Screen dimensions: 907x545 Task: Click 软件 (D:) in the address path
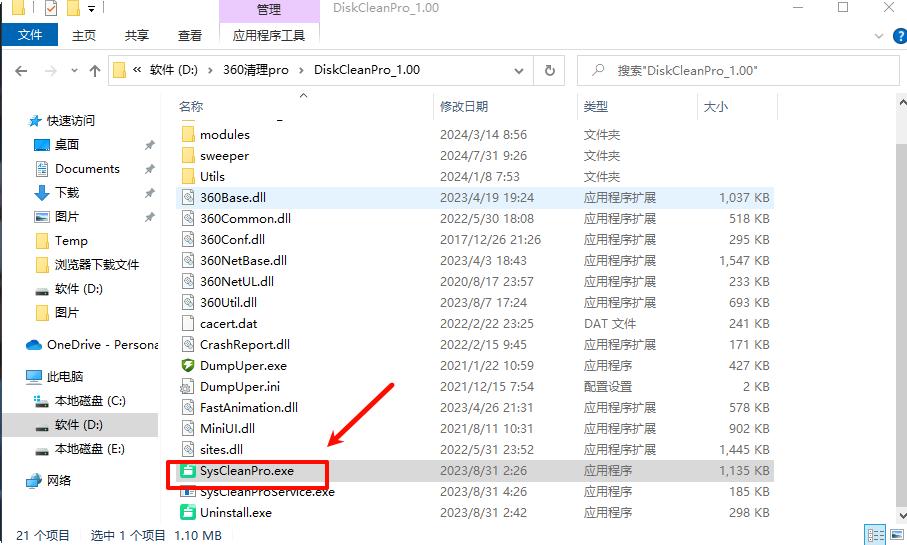tap(174, 70)
